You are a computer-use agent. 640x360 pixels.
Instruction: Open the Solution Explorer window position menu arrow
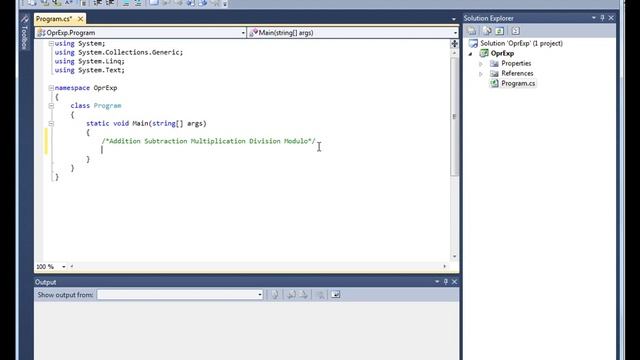[593, 18]
